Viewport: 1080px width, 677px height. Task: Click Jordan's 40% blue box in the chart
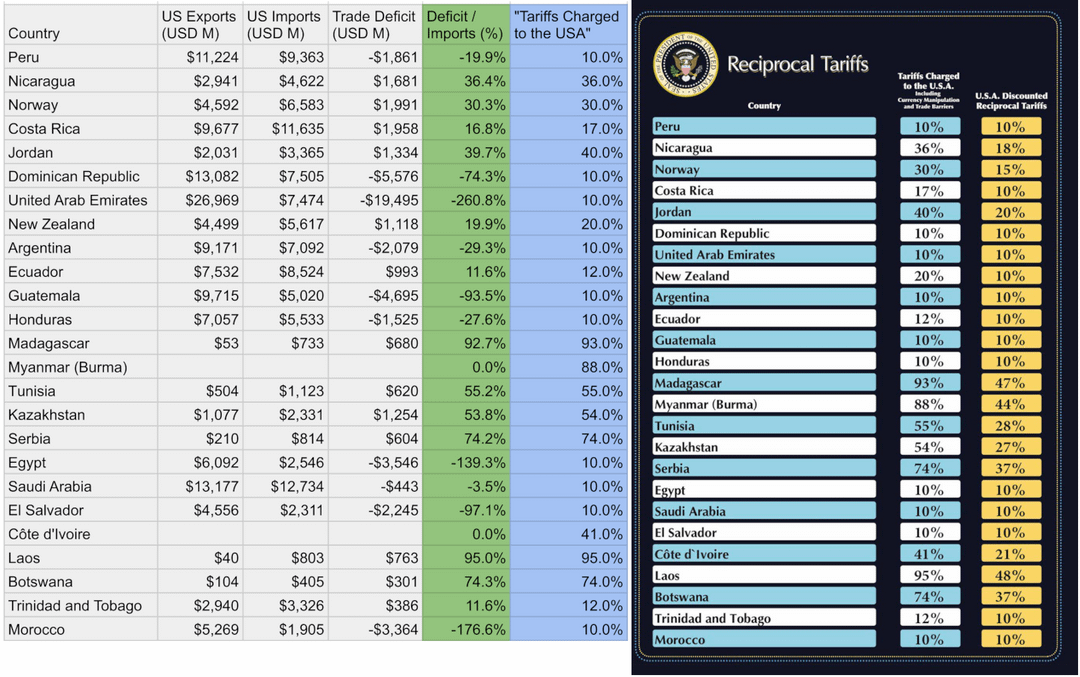(x=929, y=212)
